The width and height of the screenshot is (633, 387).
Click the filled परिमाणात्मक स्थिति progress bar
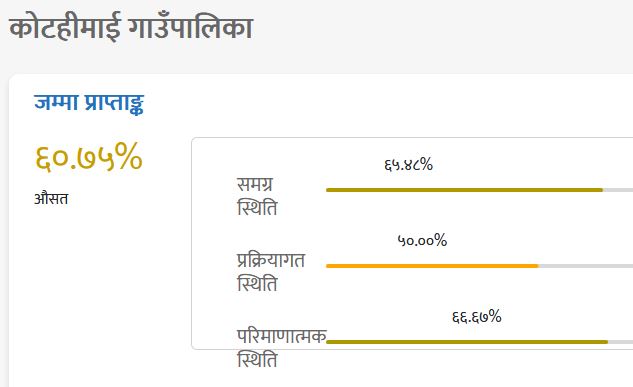pos(467,342)
